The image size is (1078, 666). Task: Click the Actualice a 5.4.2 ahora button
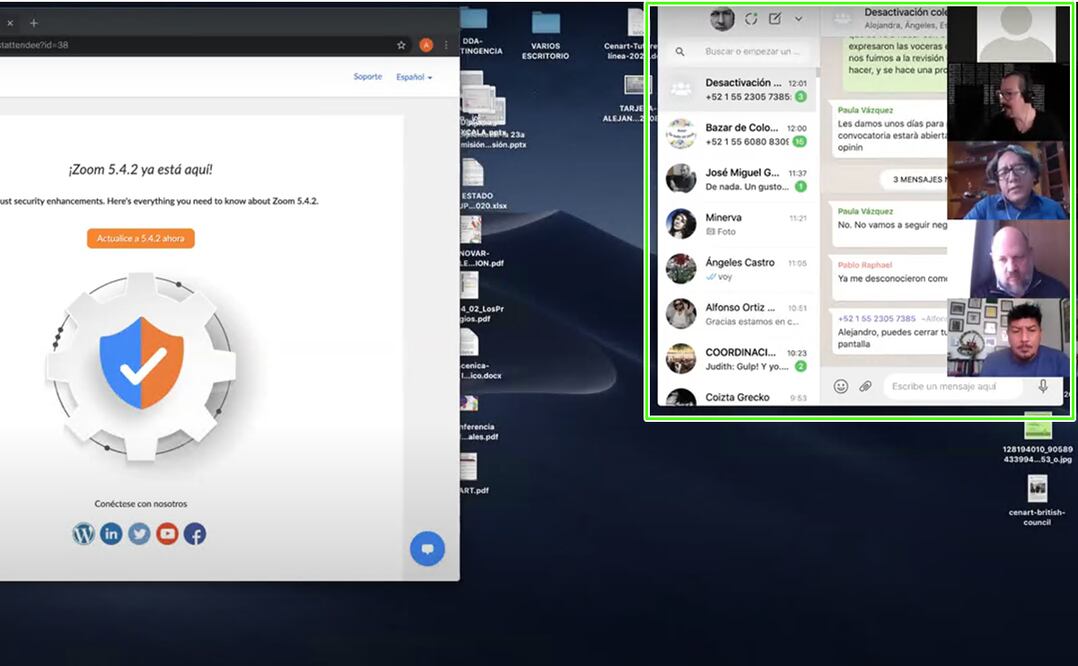pyautogui.click(x=140, y=238)
